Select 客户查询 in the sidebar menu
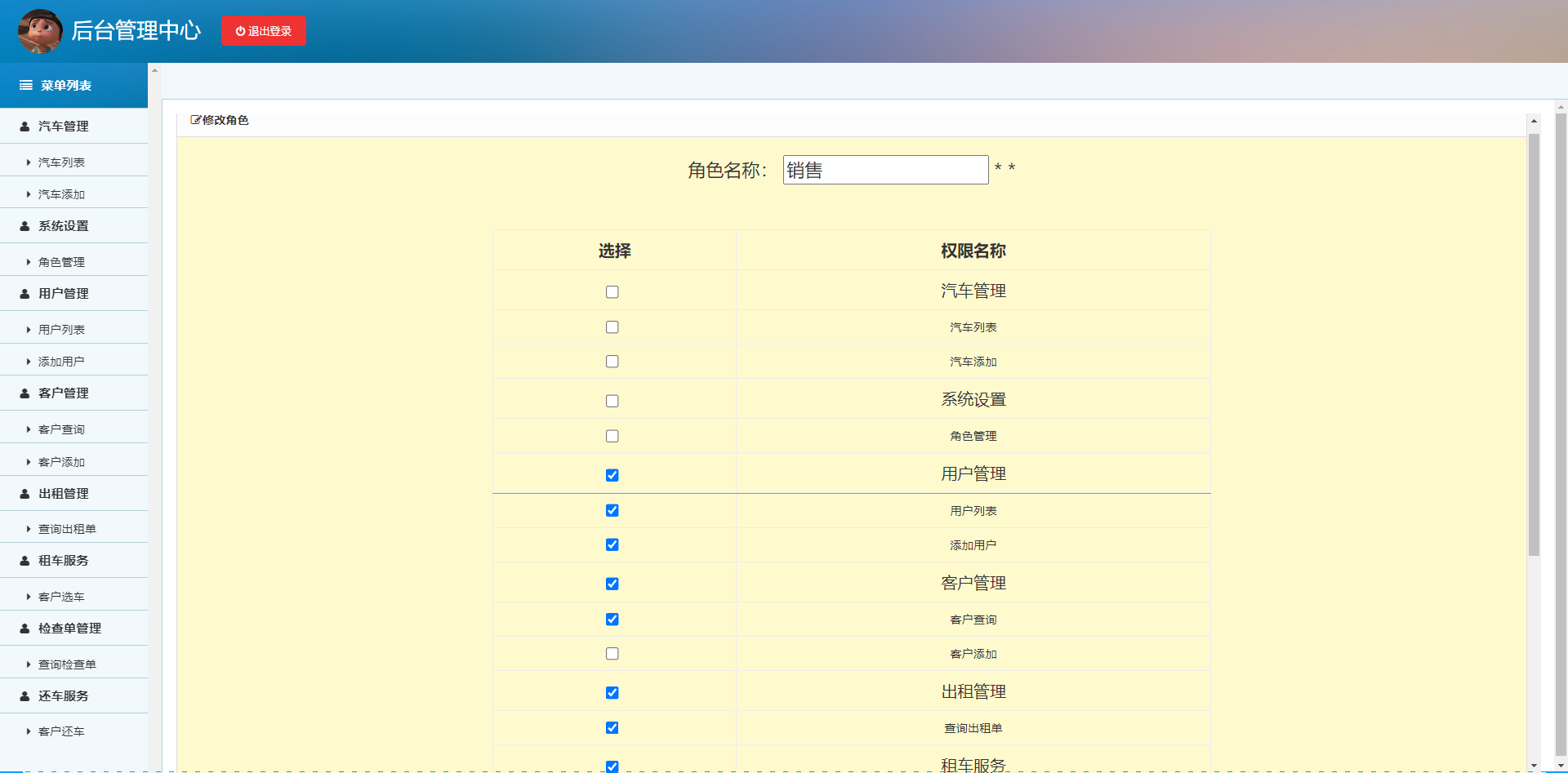 (60, 429)
